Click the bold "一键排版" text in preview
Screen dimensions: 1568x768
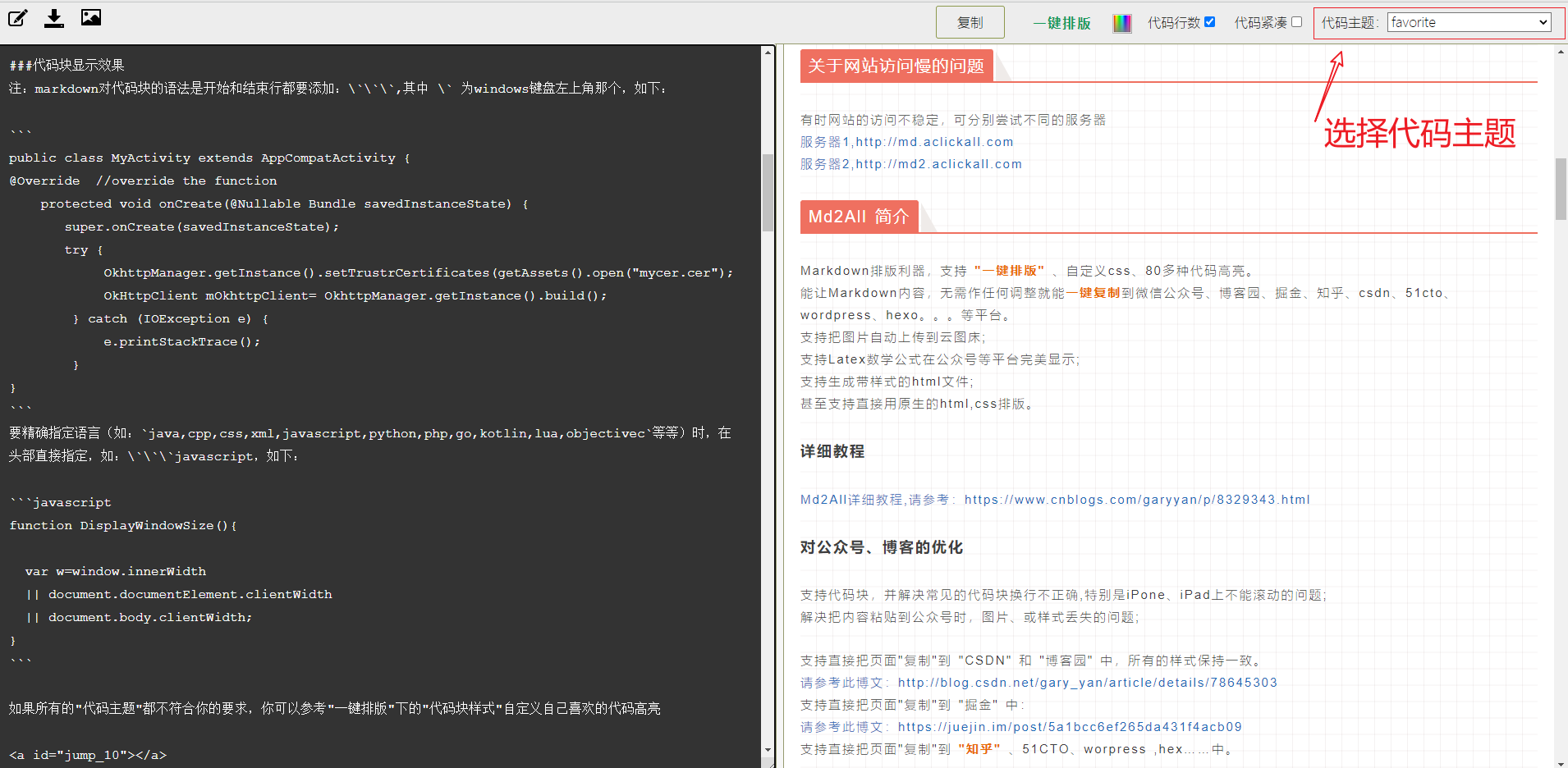tap(1009, 271)
